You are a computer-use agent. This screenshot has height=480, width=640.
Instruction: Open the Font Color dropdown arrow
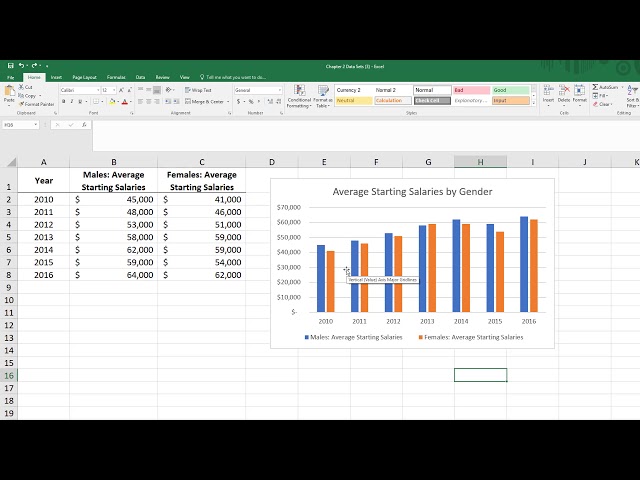pos(130,102)
